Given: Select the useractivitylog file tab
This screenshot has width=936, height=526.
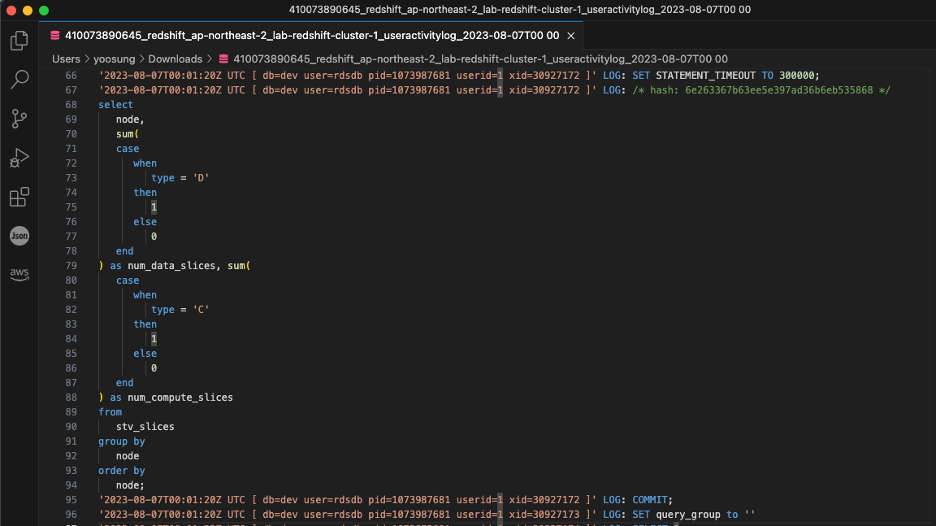Looking at the screenshot, I should (x=311, y=36).
